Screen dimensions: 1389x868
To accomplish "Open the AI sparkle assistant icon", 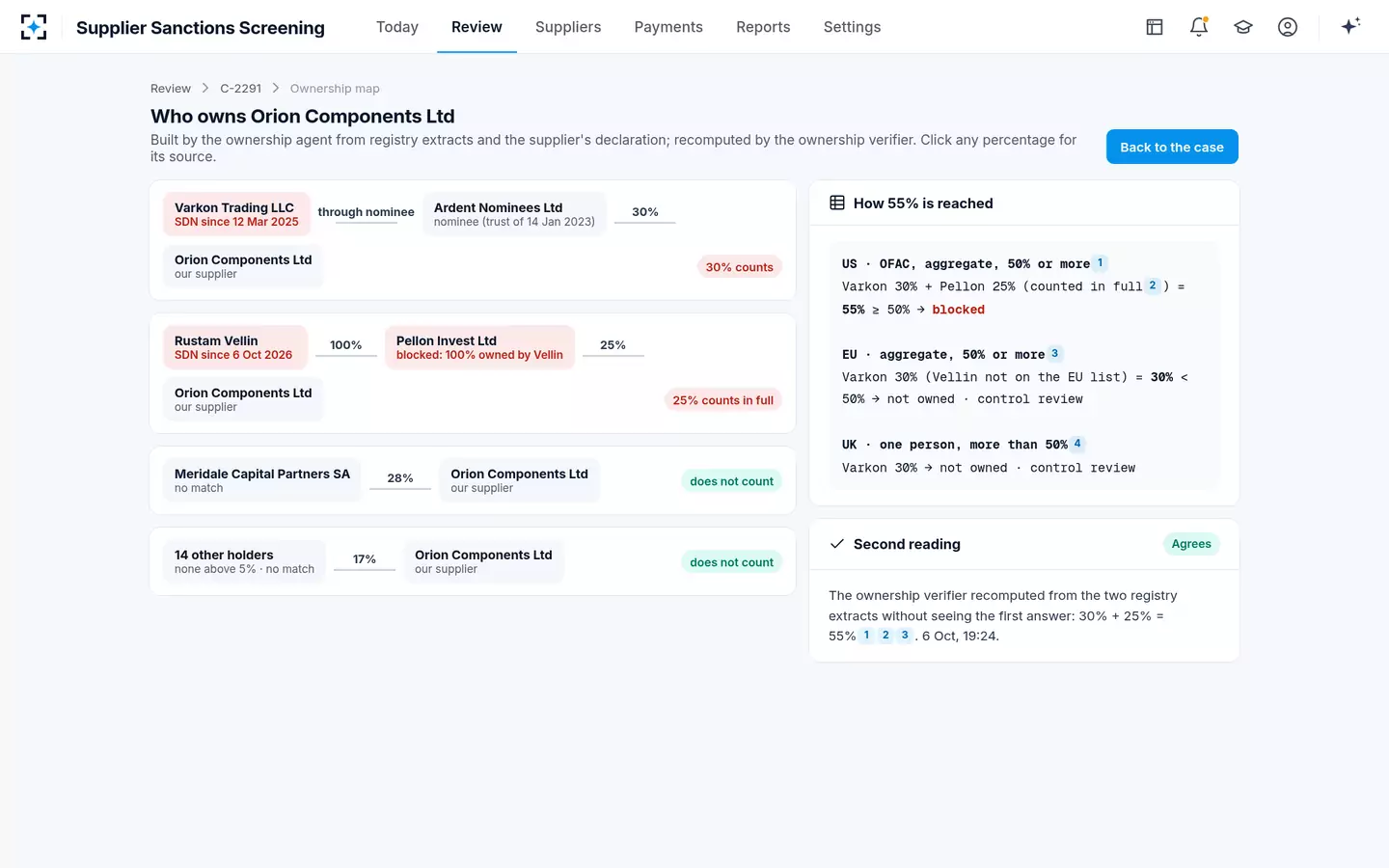I will (x=1350, y=26).
